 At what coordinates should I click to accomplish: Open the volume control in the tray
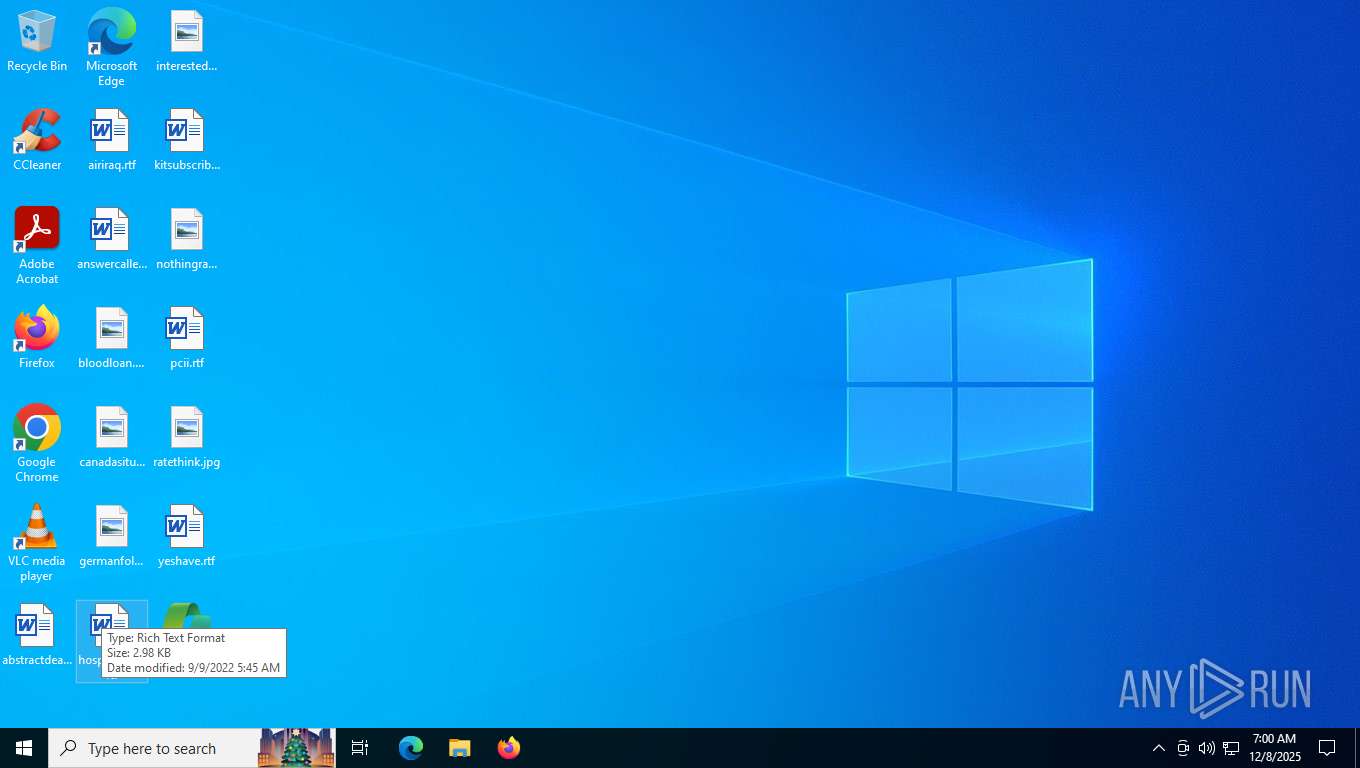tap(1207, 748)
